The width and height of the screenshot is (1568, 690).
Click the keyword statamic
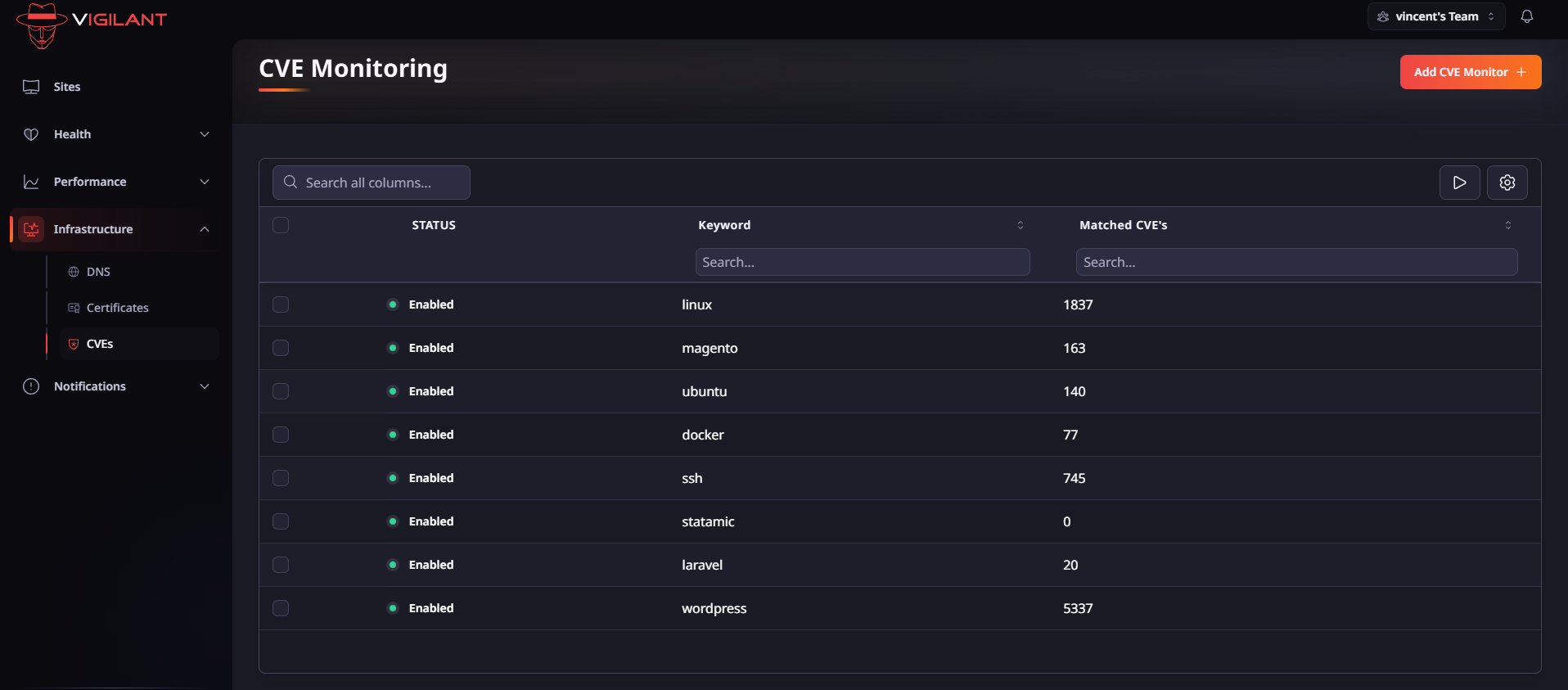click(x=708, y=521)
